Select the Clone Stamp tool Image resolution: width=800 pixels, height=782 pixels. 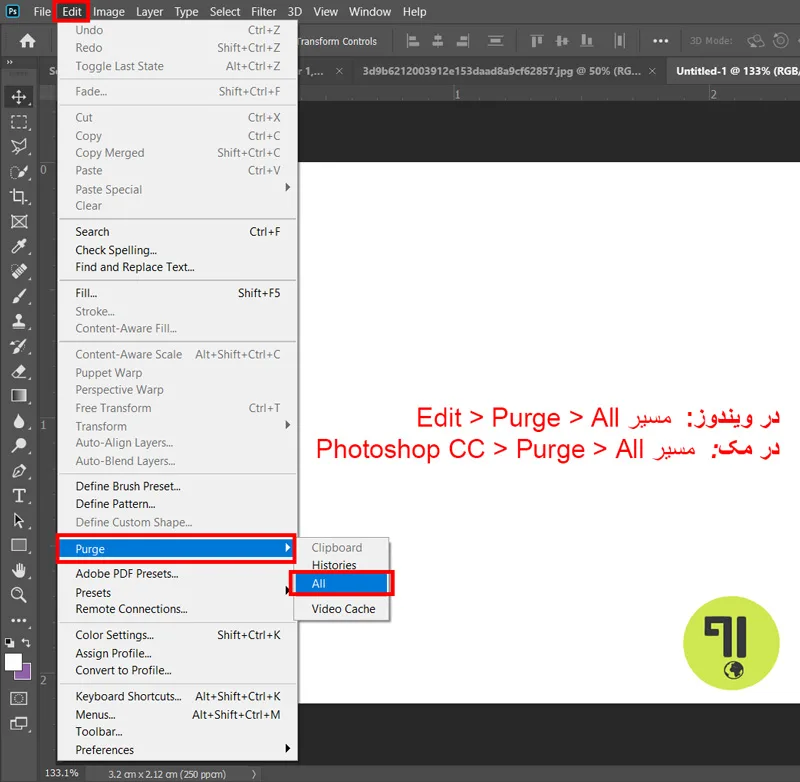tap(19, 321)
